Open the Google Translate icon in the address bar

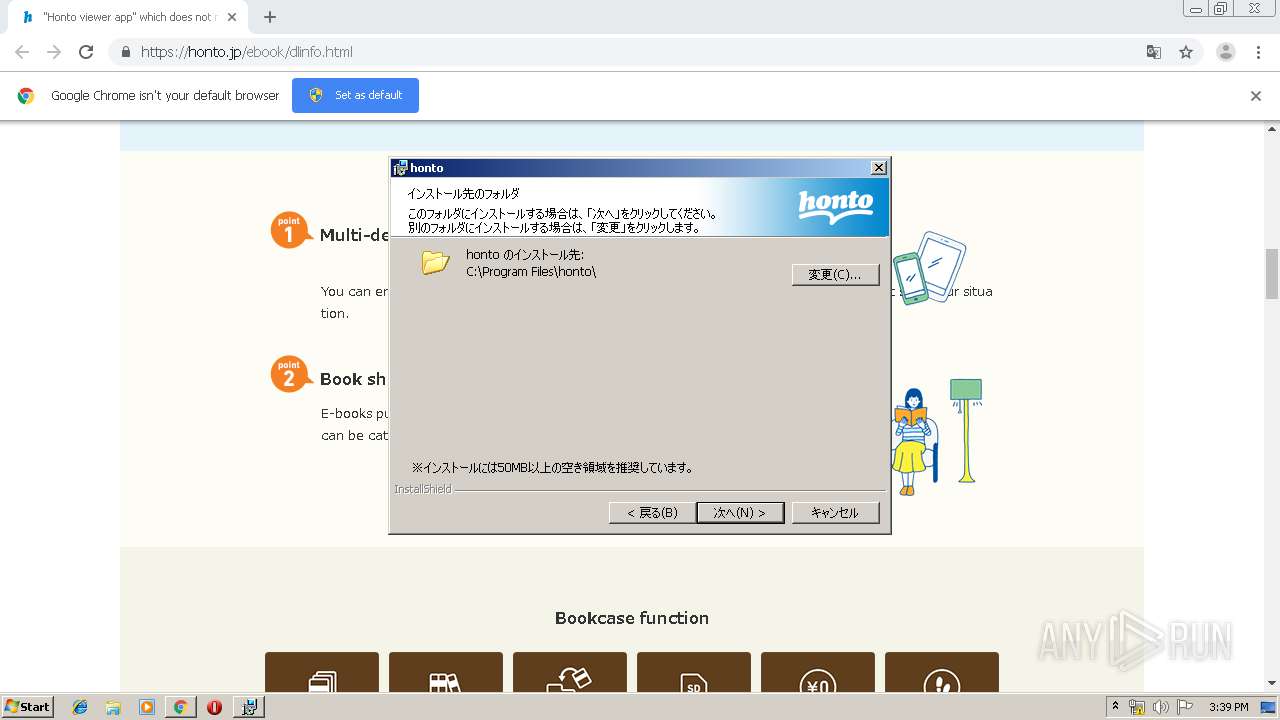(1153, 52)
